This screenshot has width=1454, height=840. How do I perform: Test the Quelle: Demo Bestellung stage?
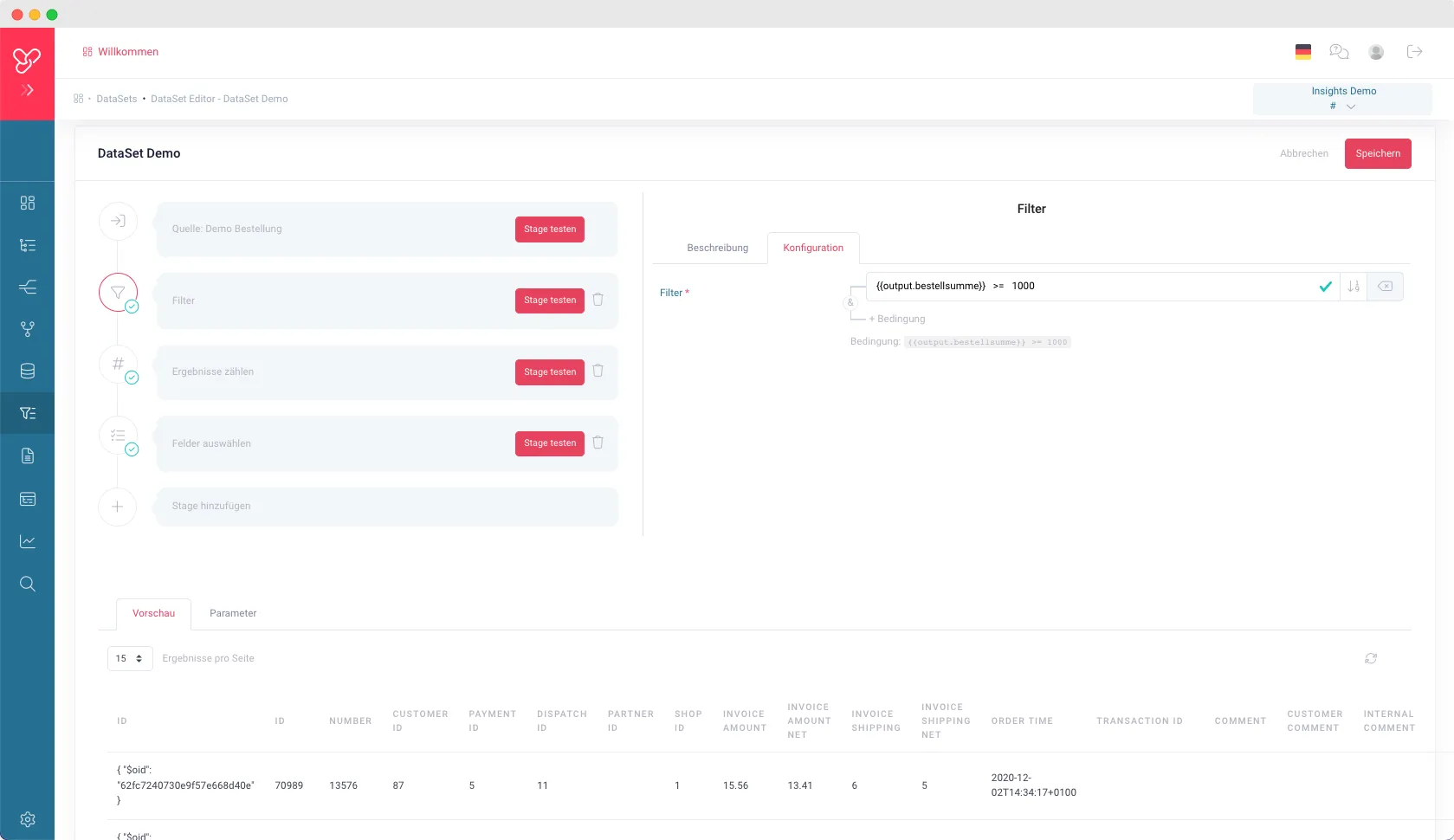point(550,229)
